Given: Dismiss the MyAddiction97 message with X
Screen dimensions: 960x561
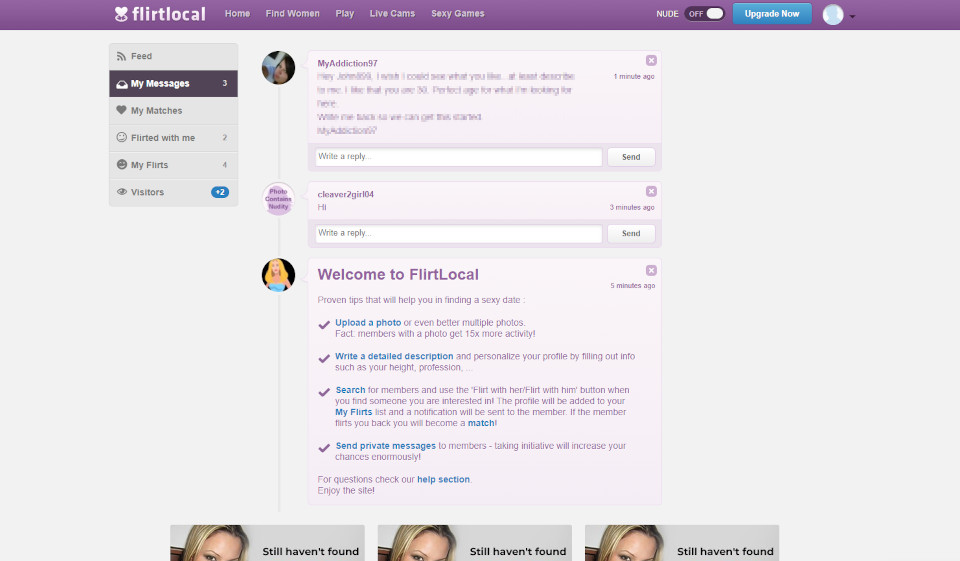Looking at the screenshot, I should tap(651, 60).
